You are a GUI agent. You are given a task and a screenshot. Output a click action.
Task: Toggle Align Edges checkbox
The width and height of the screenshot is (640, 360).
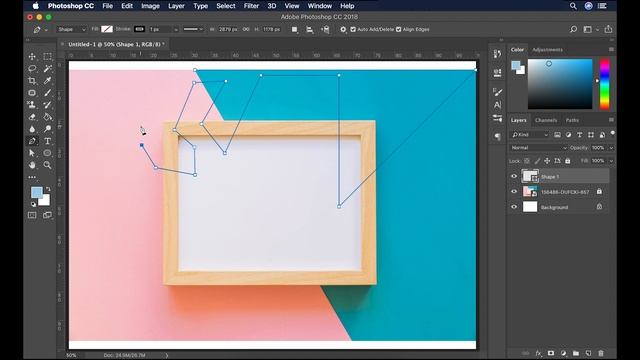(x=398, y=29)
